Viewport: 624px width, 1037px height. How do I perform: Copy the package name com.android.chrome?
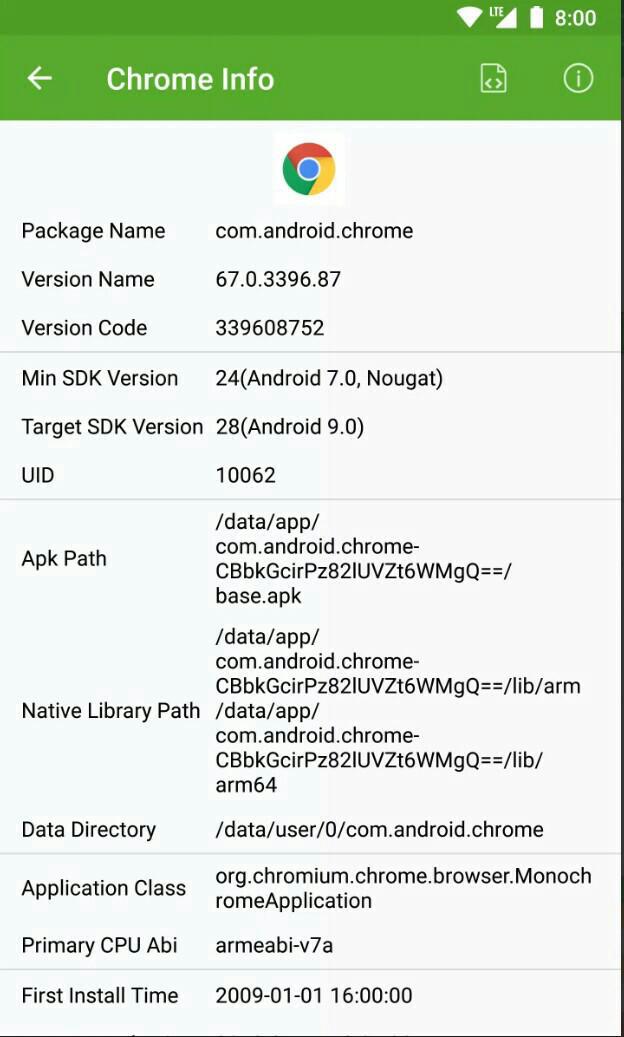pyautogui.click(x=313, y=231)
